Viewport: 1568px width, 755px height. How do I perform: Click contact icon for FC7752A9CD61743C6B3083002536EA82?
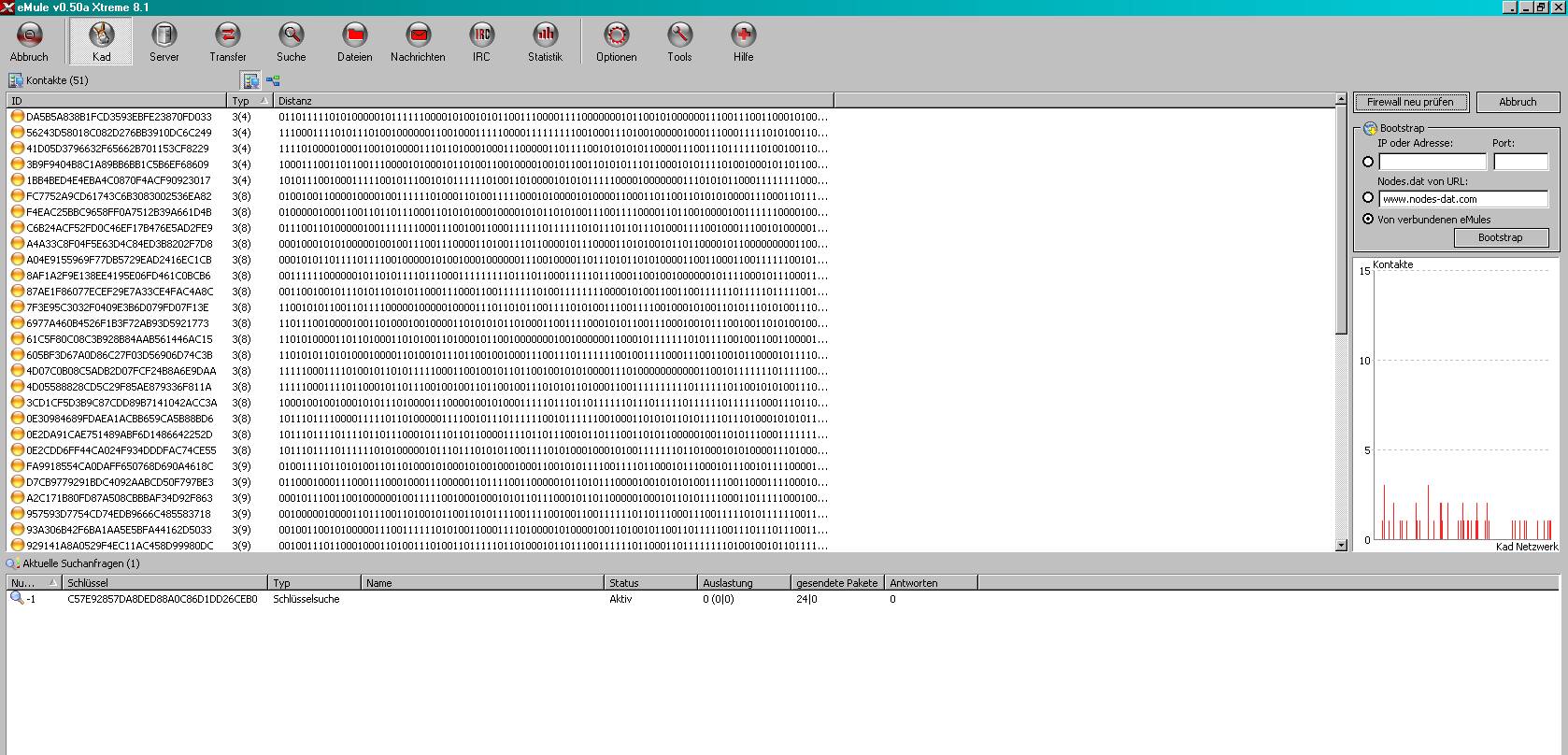(x=17, y=196)
